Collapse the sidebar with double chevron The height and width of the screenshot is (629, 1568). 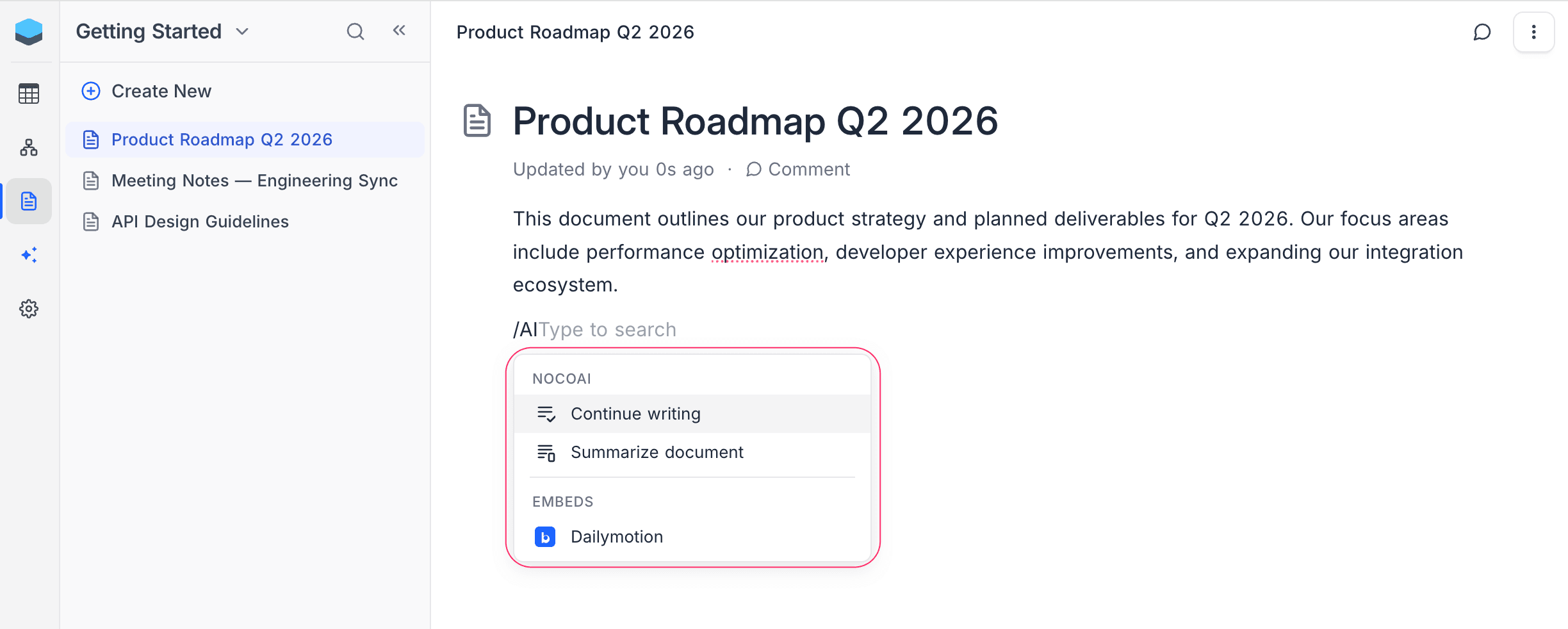pos(399,31)
